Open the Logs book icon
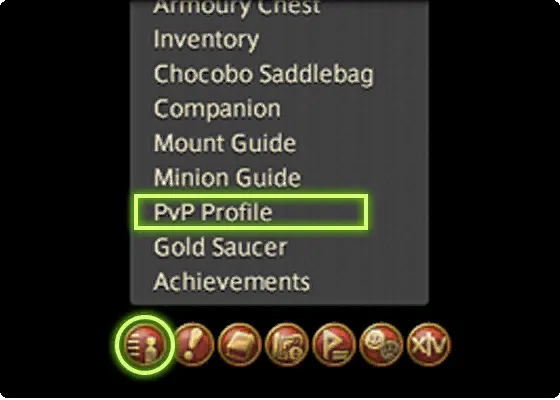The image size is (560, 400). [x=240, y=345]
